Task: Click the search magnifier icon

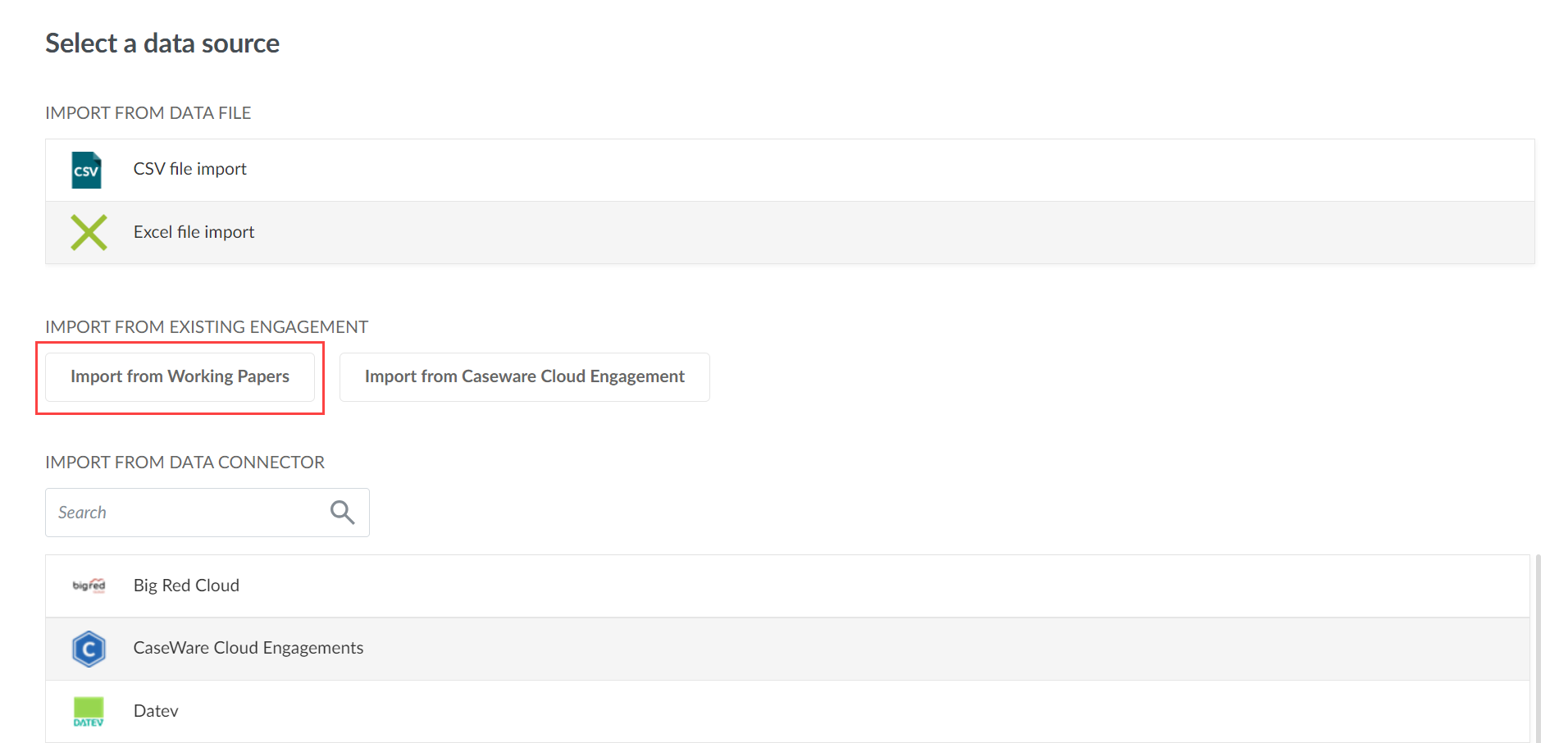Action: click(x=342, y=513)
